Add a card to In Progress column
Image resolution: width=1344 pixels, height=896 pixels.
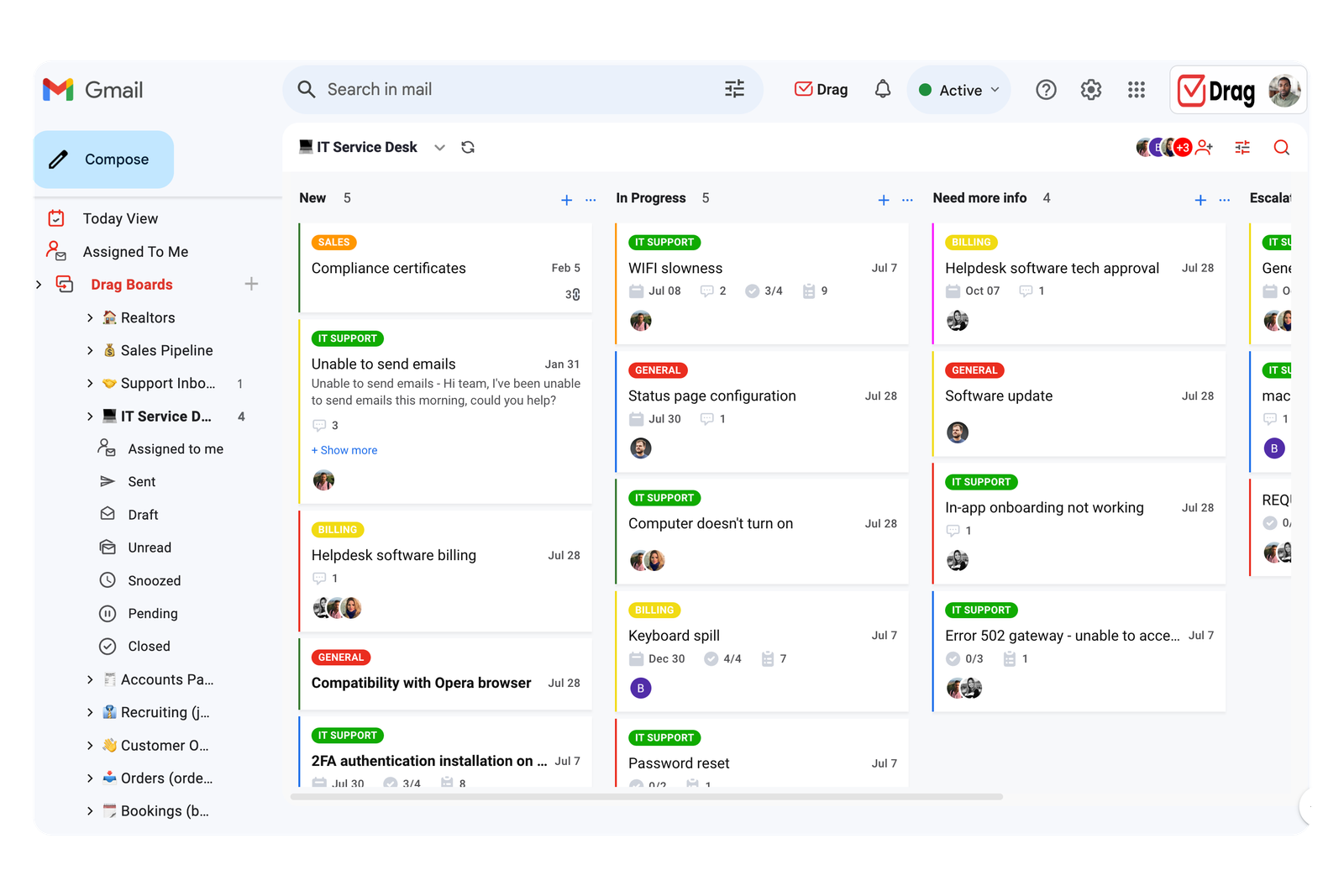pos(883,200)
